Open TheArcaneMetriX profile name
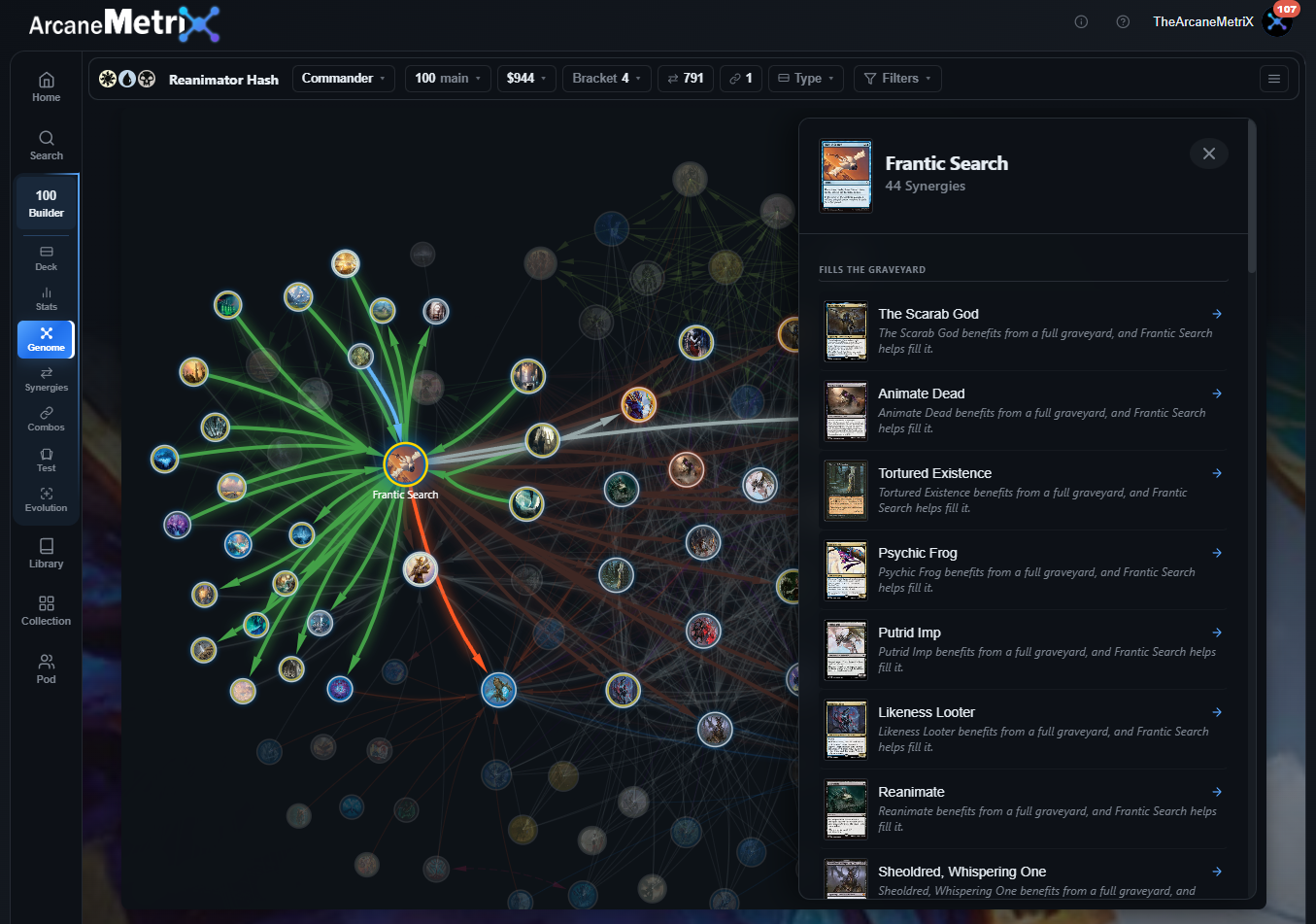 [1202, 21]
